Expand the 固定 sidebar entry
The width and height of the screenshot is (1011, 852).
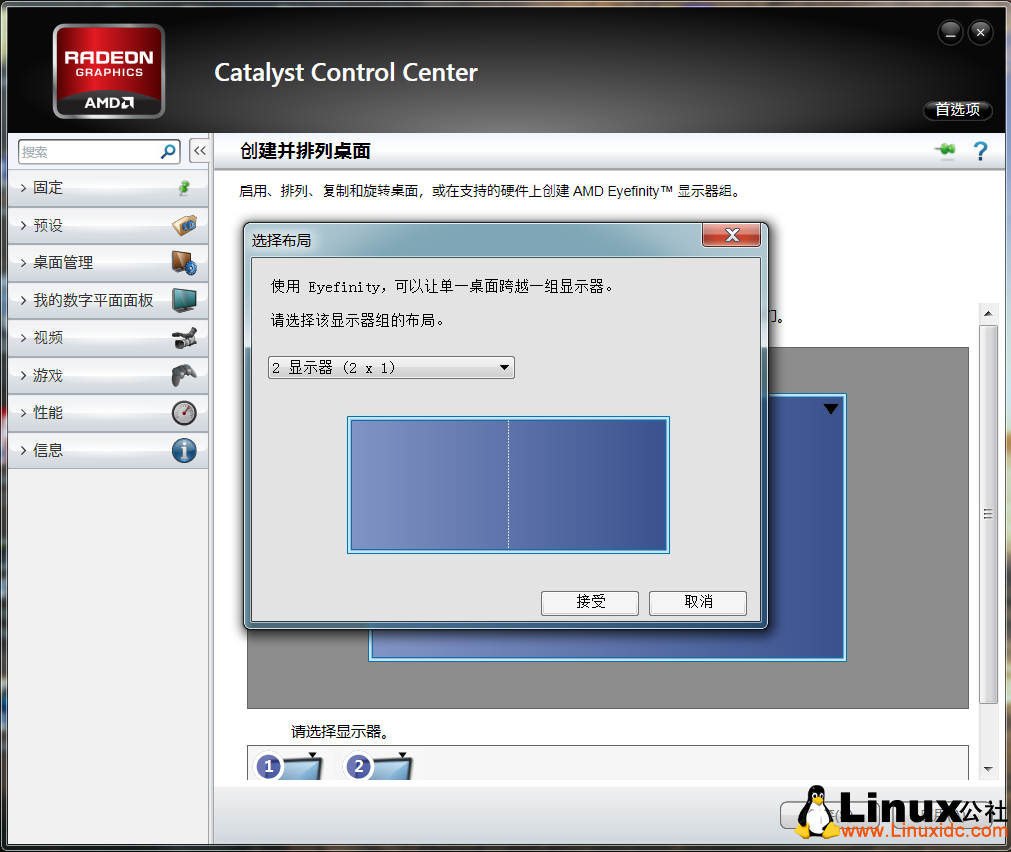pyautogui.click(x=45, y=187)
